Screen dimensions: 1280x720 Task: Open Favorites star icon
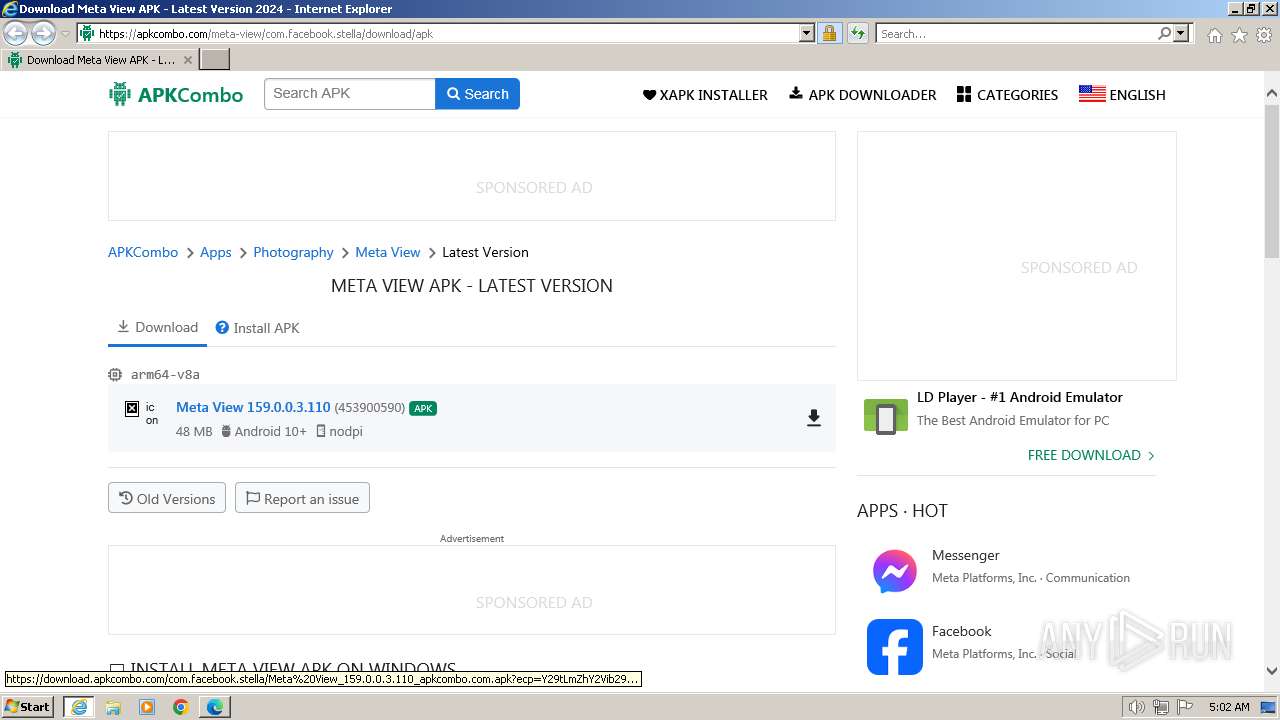click(x=1239, y=35)
